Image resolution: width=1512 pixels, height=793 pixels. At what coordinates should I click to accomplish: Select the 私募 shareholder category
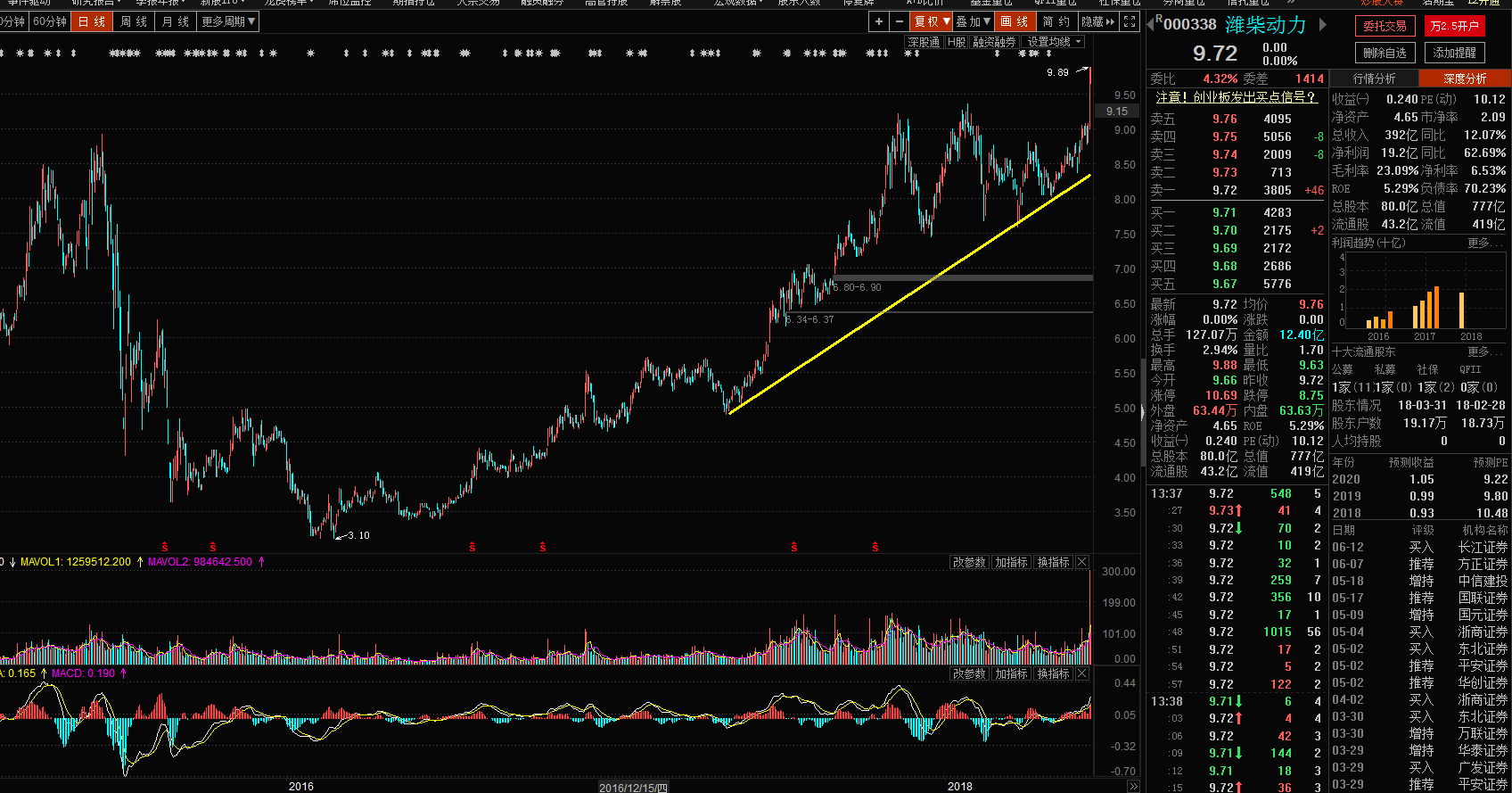coord(1385,369)
